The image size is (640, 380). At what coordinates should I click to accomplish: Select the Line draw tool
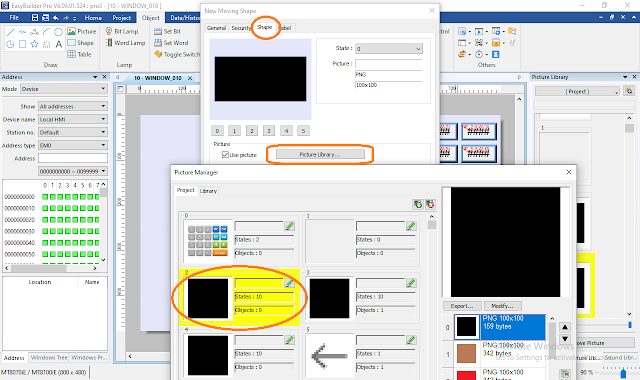[11, 31]
